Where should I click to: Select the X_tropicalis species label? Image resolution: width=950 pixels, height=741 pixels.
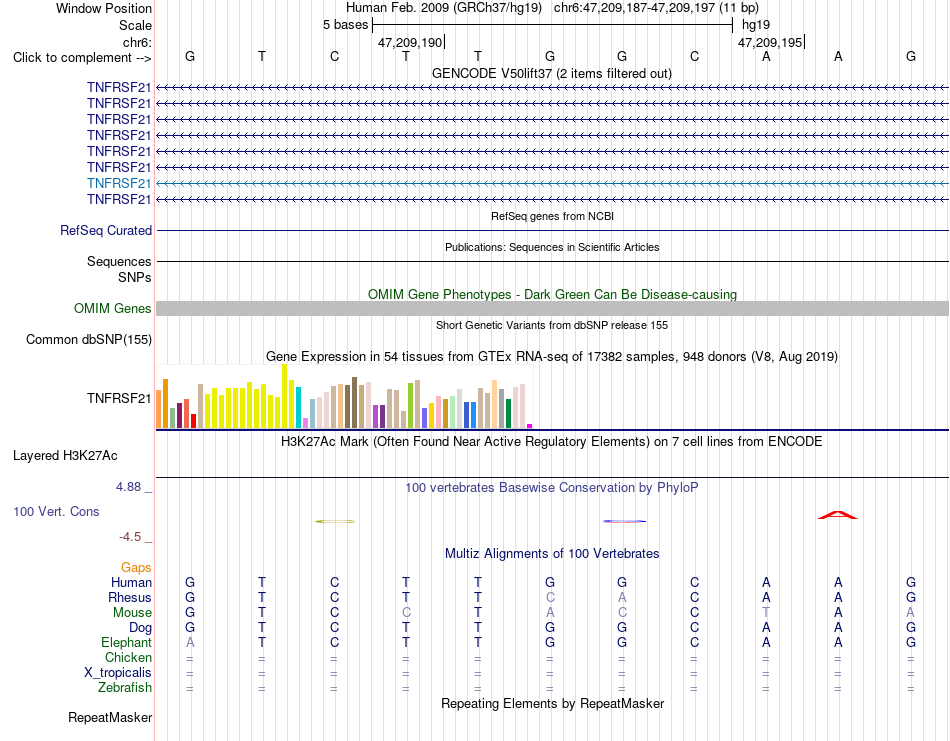118,673
